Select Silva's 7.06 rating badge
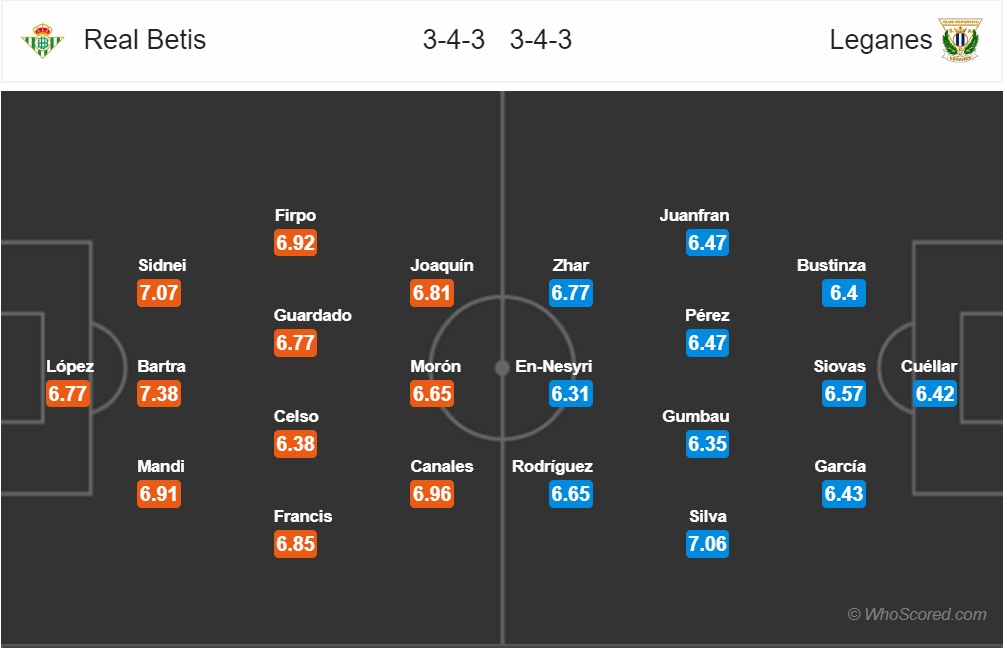1007x648 pixels. coord(707,544)
